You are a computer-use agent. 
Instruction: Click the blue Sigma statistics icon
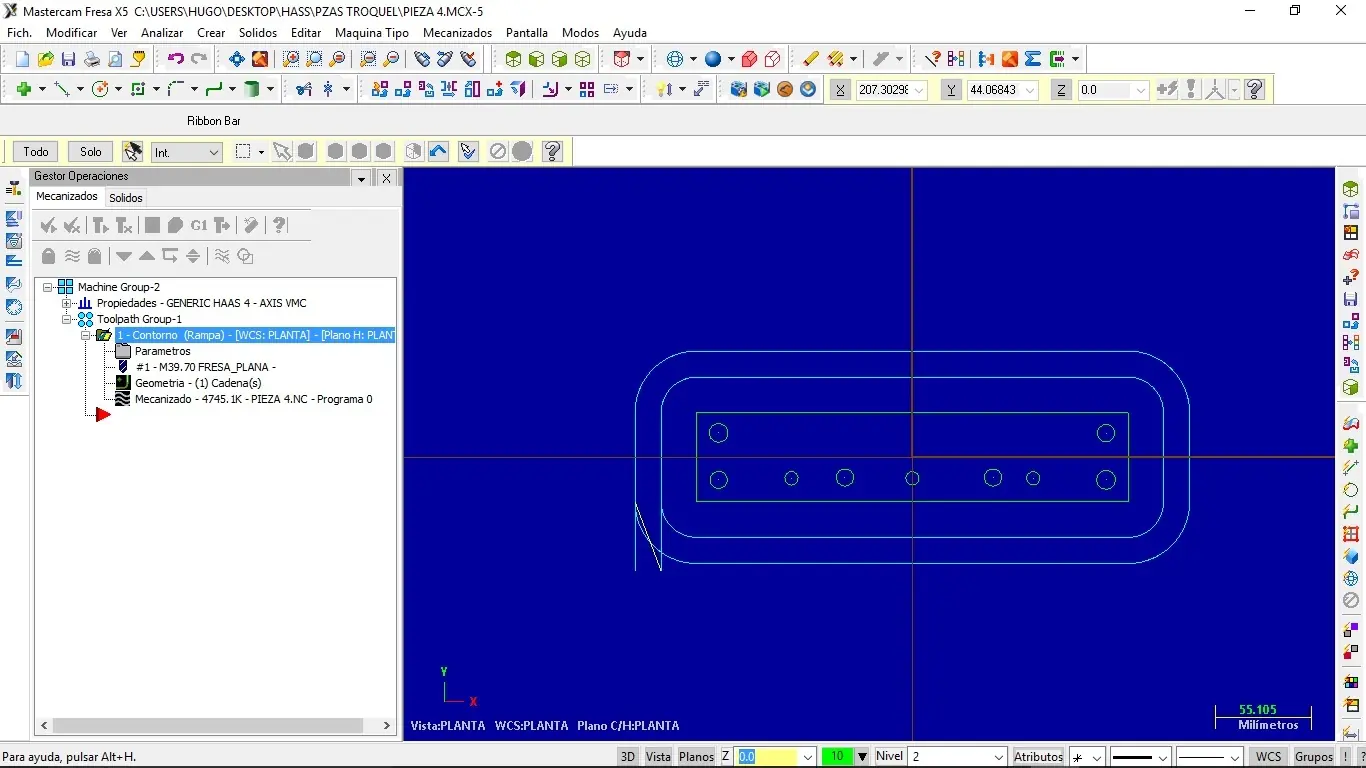pyautogui.click(x=1033, y=60)
